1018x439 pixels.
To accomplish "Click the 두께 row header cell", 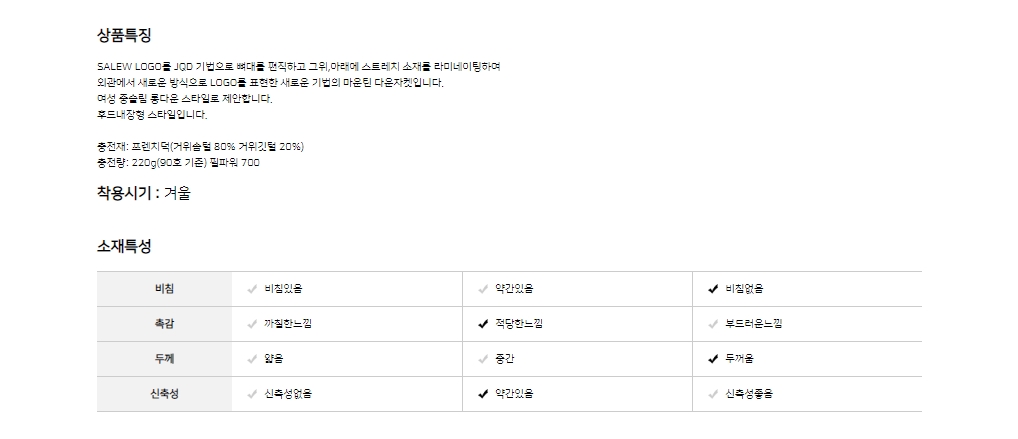I will 164,359.
